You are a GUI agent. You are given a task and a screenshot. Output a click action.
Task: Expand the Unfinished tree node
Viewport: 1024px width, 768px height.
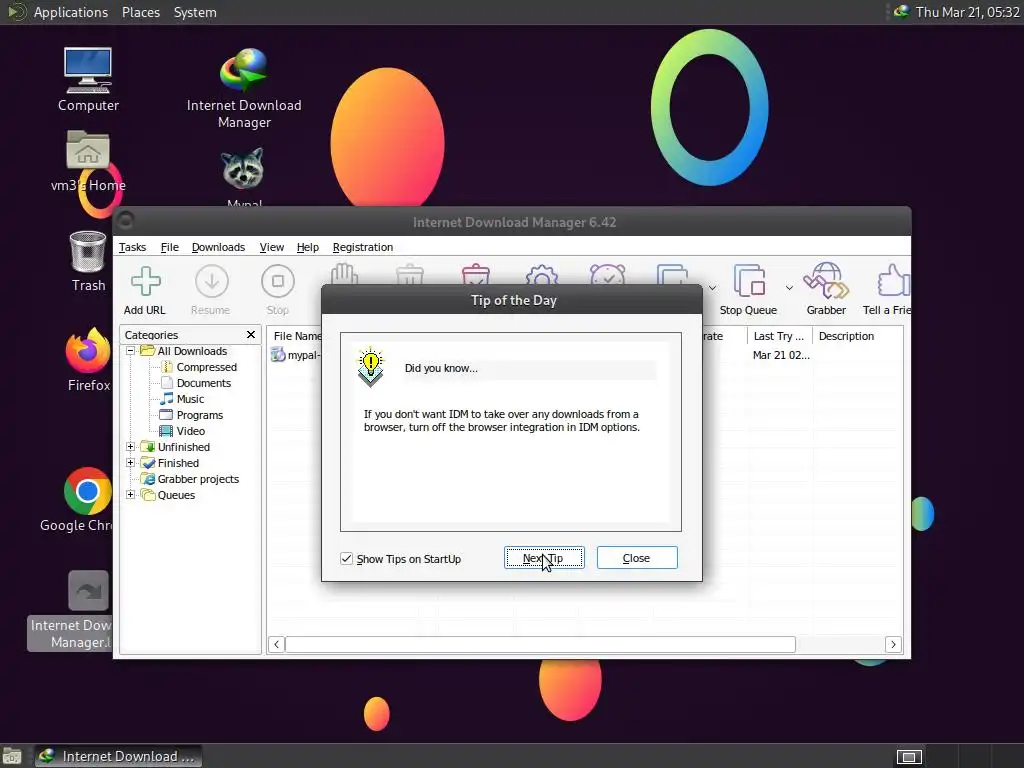130,447
